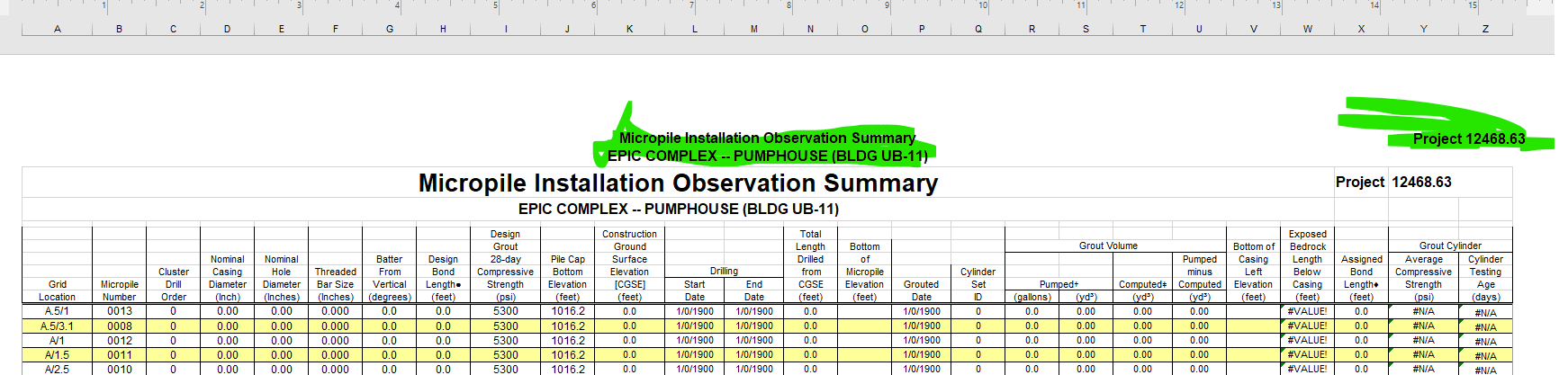Select column F header
Viewport: 1568px width, 375px height.
(x=335, y=29)
